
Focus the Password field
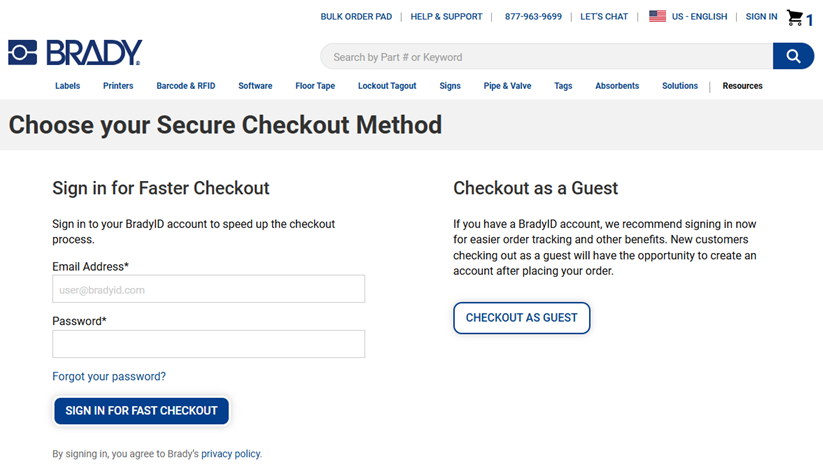tap(208, 344)
